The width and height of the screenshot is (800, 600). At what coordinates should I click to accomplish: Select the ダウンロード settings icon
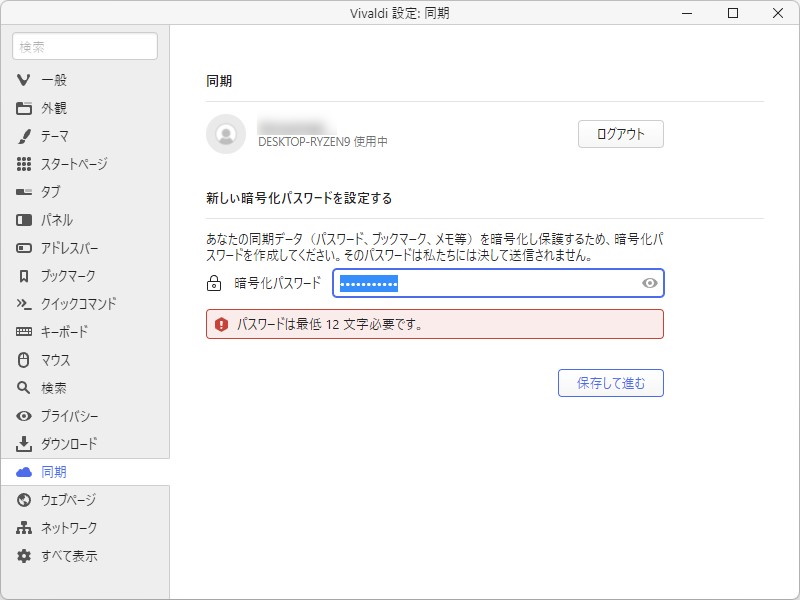point(23,444)
